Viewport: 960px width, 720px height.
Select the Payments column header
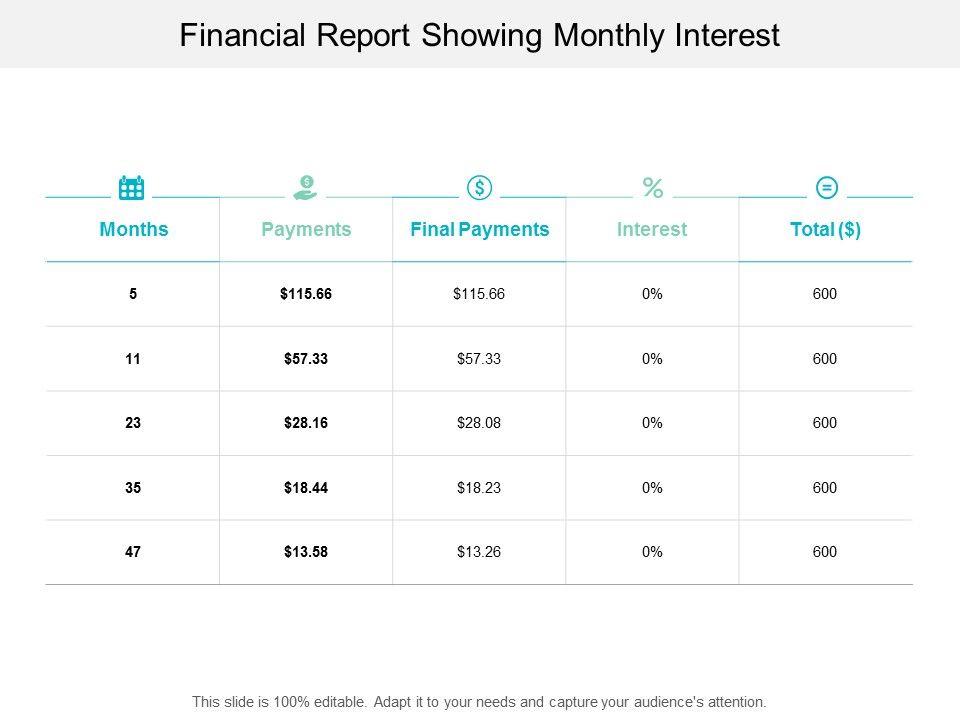[x=306, y=230]
